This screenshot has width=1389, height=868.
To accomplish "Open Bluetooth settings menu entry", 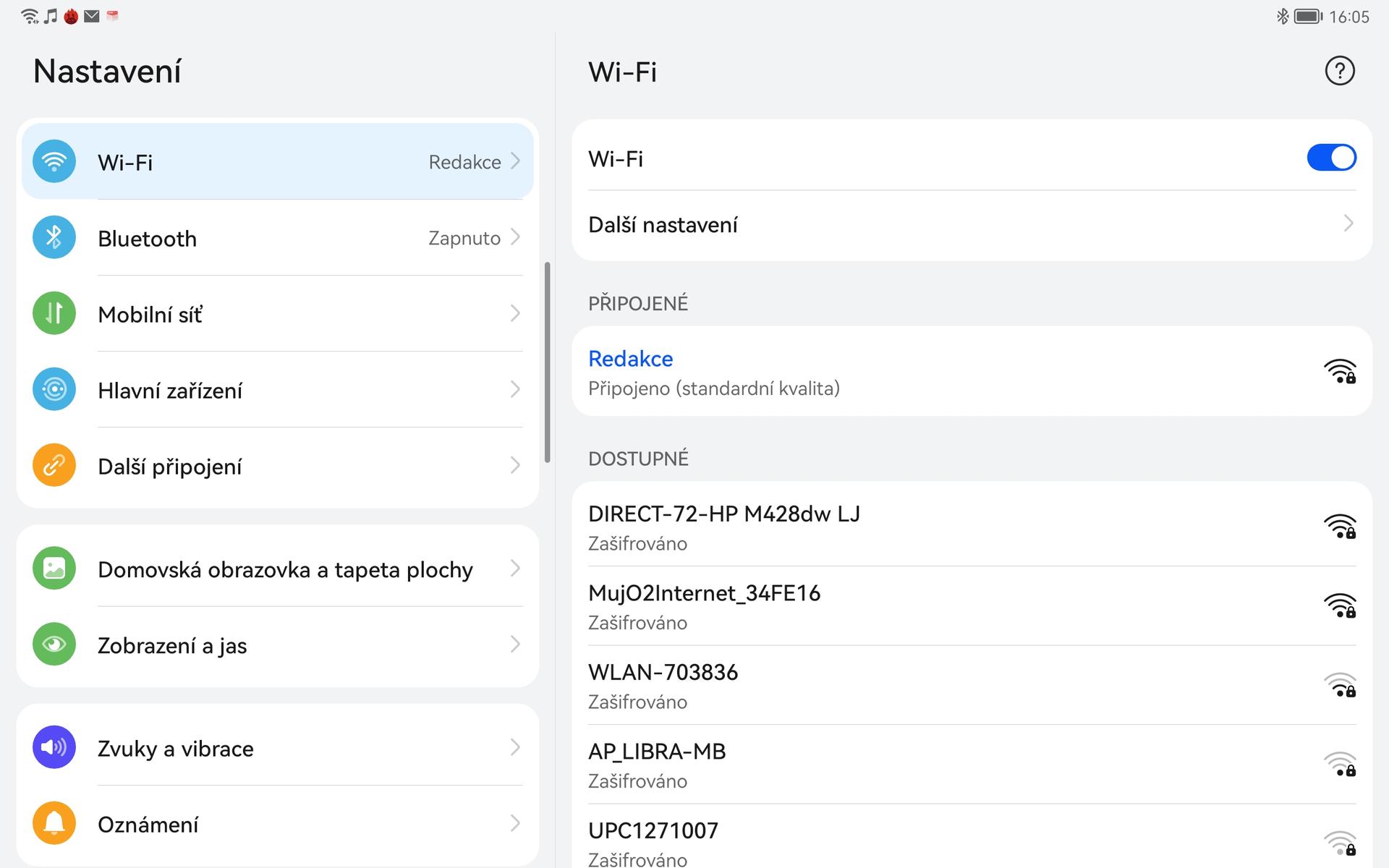I will [278, 237].
